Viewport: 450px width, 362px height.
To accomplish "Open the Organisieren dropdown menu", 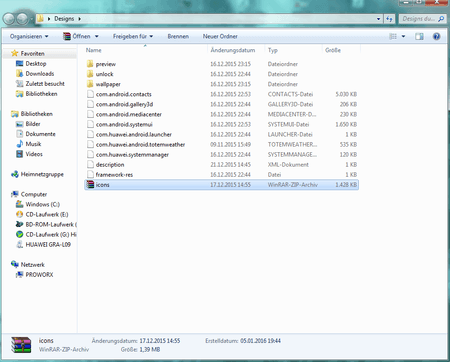I will (29, 36).
